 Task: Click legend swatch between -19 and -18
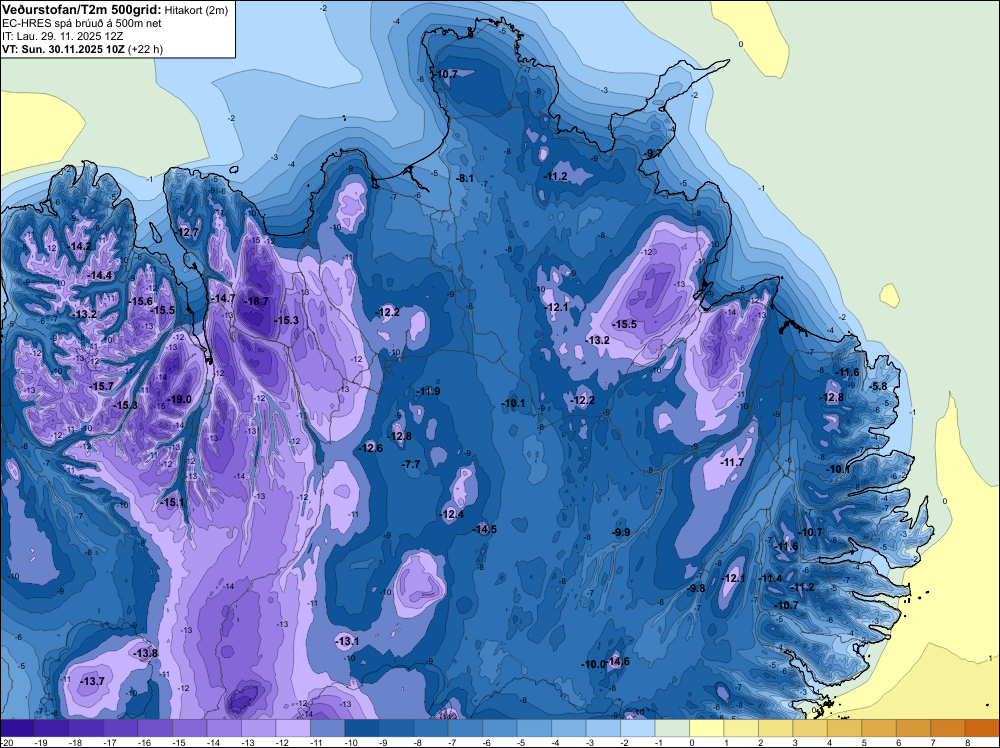coord(52,728)
